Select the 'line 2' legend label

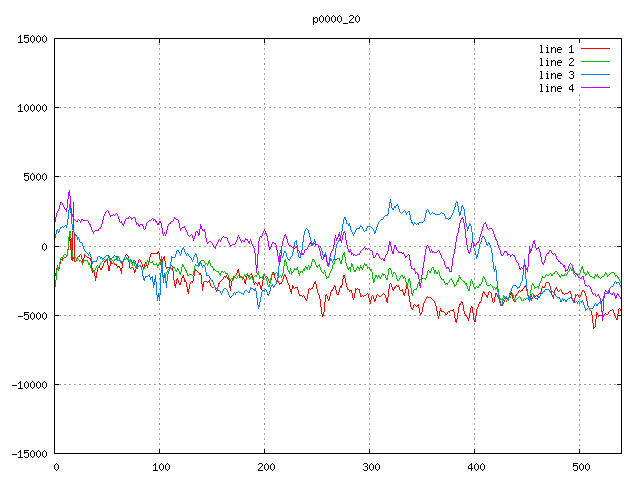tap(557, 62)
